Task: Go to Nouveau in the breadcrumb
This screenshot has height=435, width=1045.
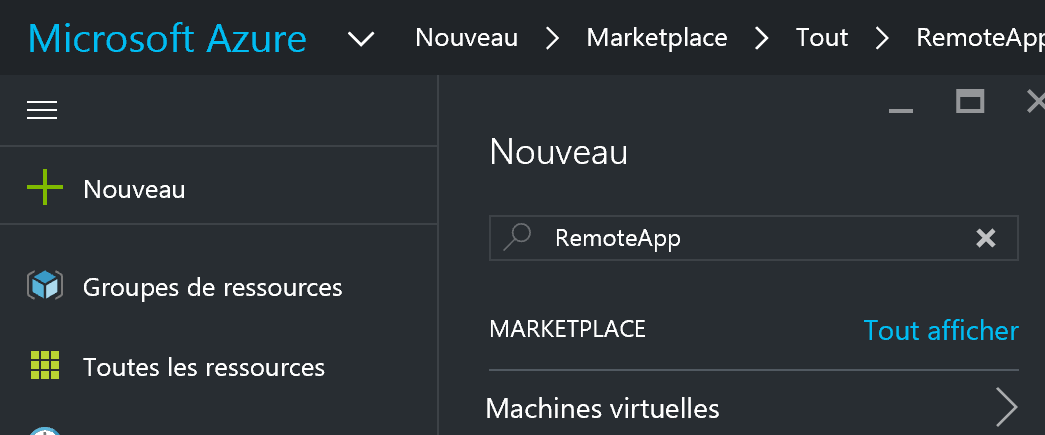Action: [467, 39]
